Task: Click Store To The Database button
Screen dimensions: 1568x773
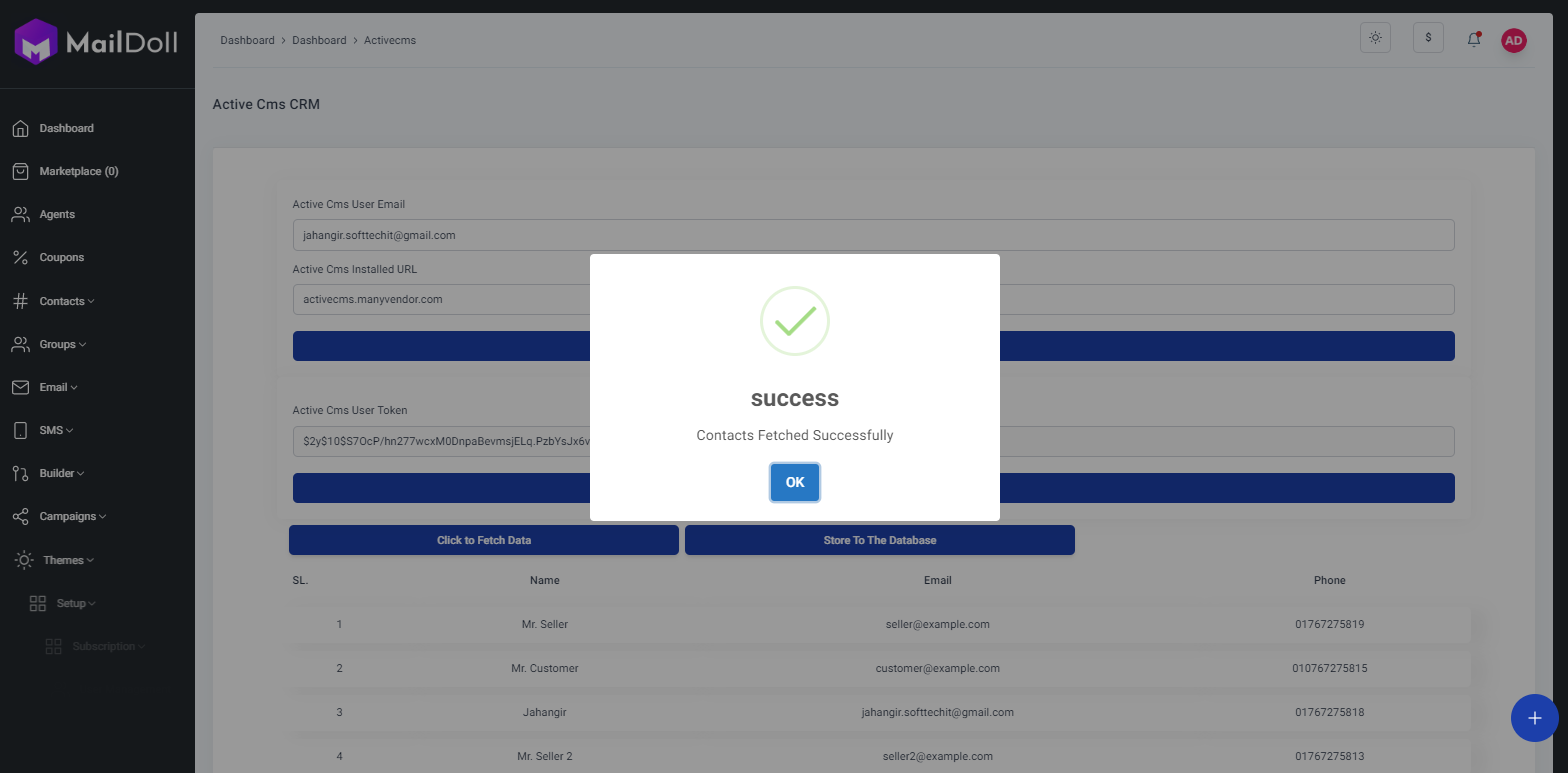Action: 880,540
